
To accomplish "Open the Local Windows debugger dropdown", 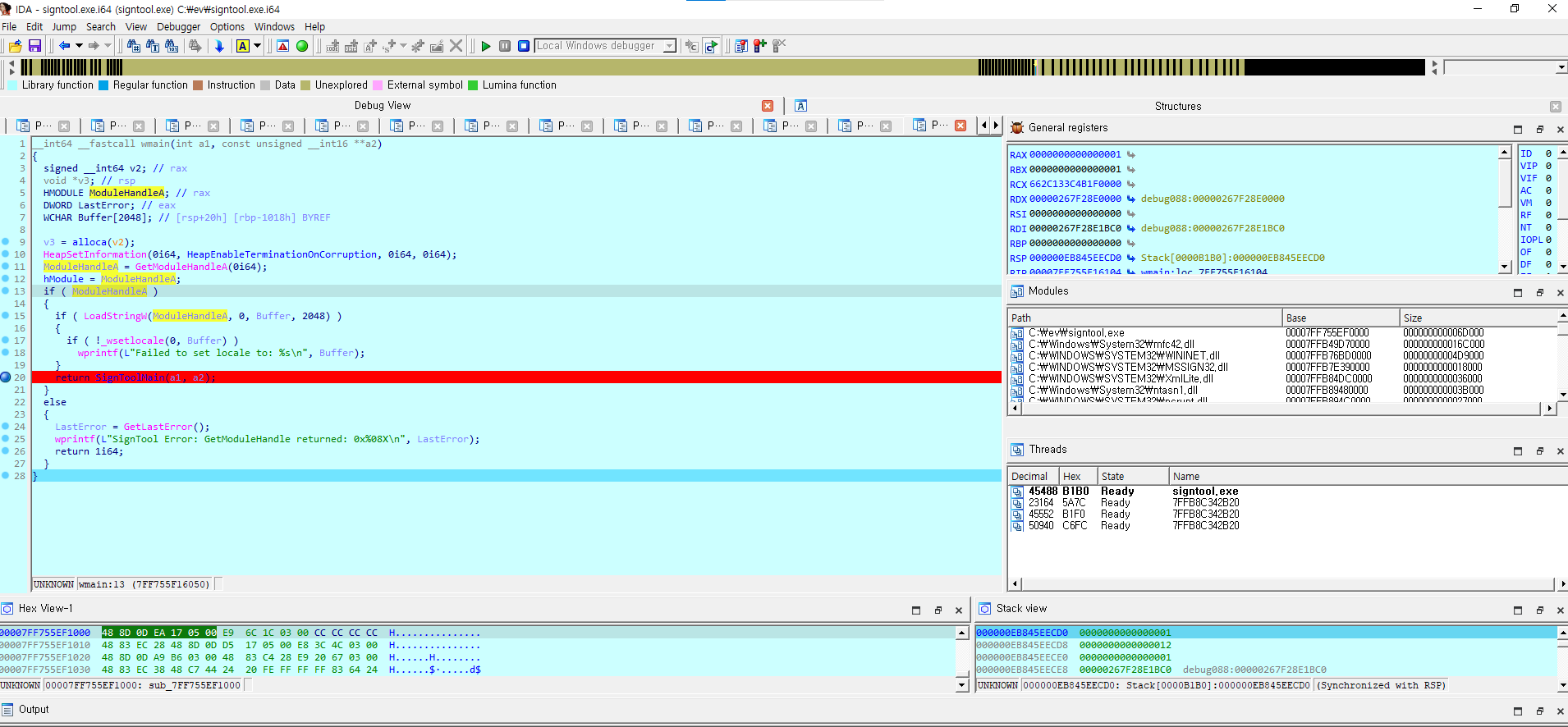I will (669, 46).
